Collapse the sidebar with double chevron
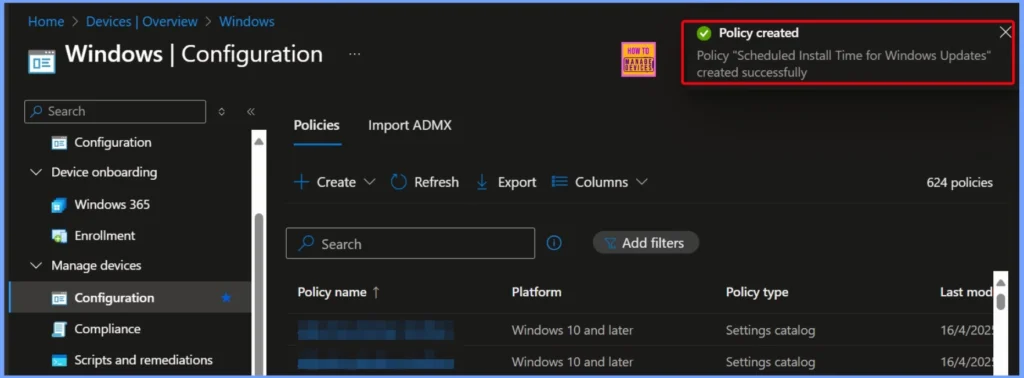The image size is (1024, 378). pos(251,112)
